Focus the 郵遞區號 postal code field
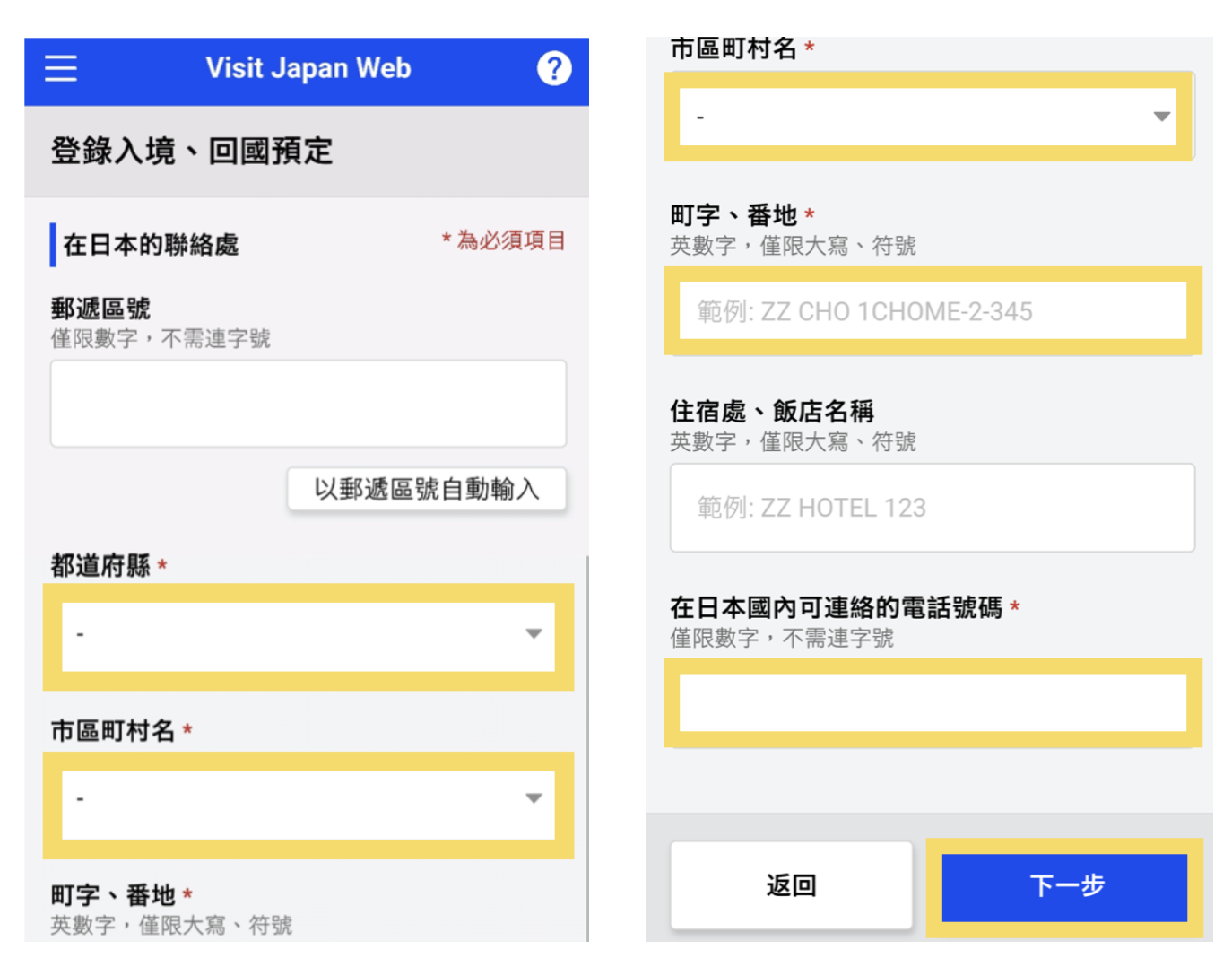The image size is (1232, 958). [x=308, y=404]
